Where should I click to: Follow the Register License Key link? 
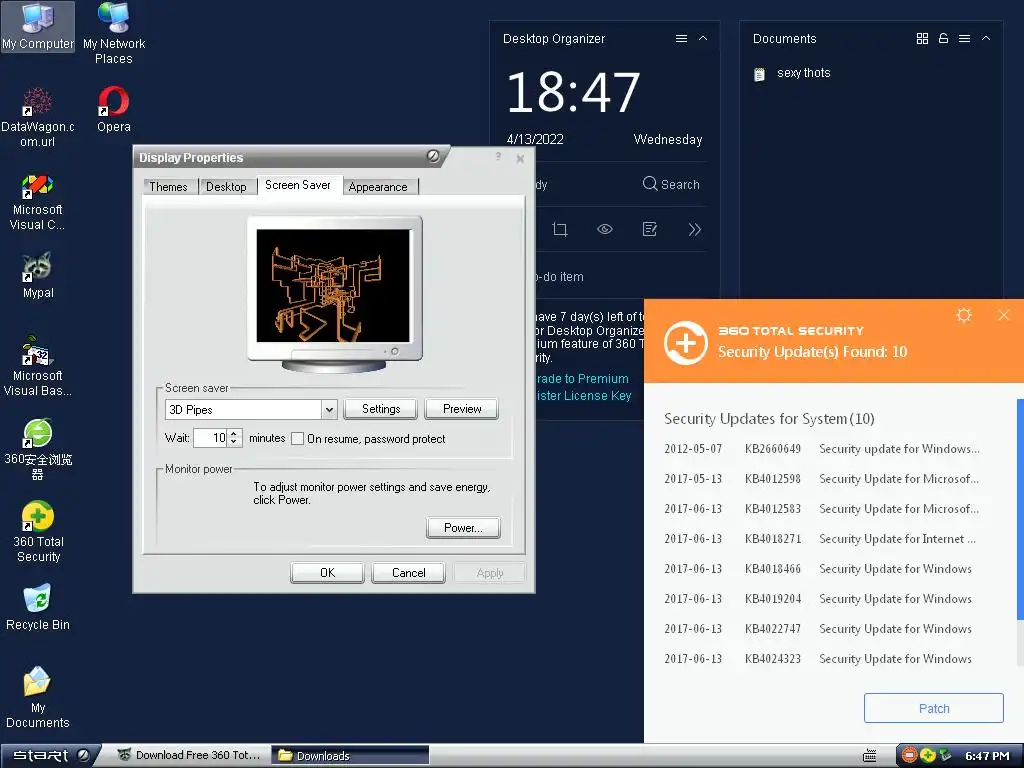pos(584,396)
